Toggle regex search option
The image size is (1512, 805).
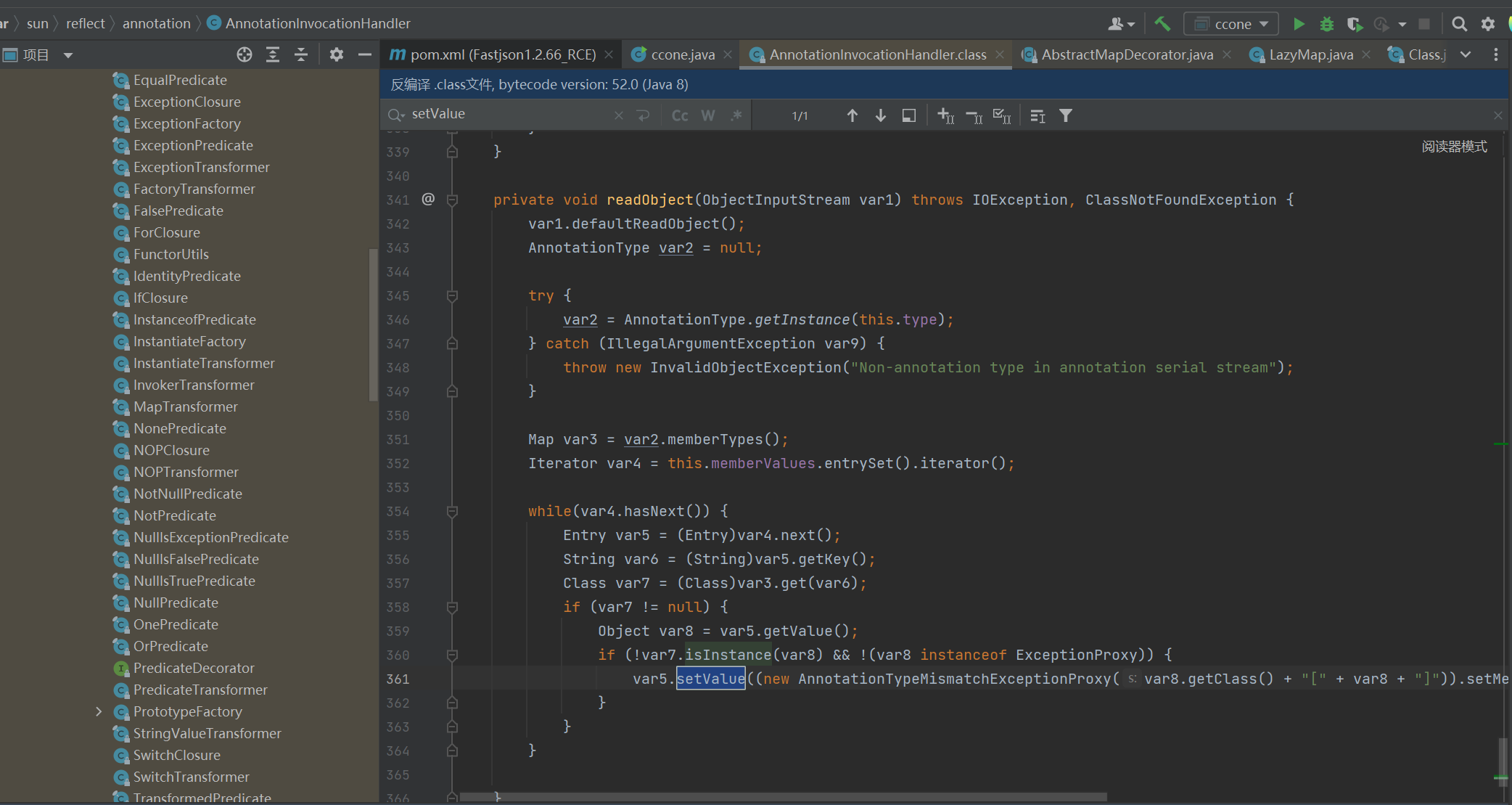(736, 115)
